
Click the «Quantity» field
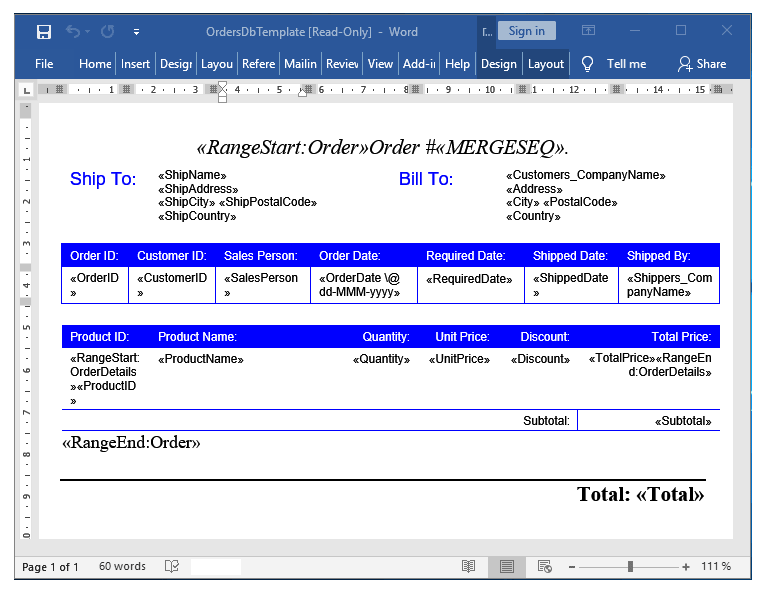[x=381, y=359]
